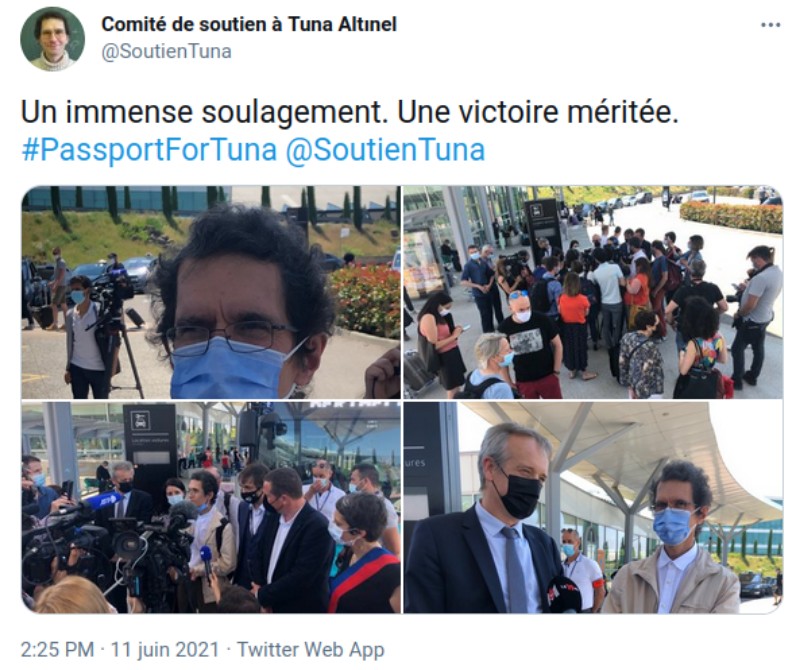Open the photo of two masked men
The width and height of the screenshot is (800, 670).
[x=593, y=508]
